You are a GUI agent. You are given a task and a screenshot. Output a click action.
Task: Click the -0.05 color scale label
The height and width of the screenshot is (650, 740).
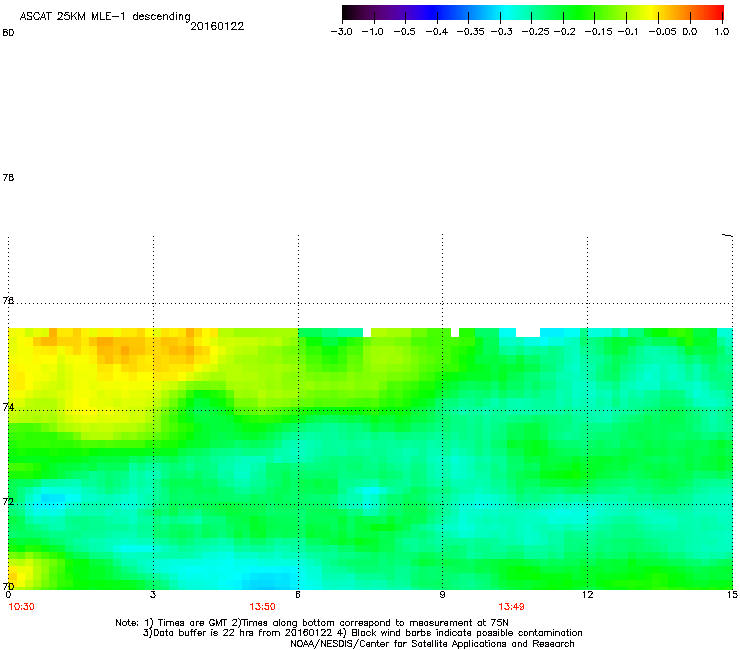click(662, 32)
